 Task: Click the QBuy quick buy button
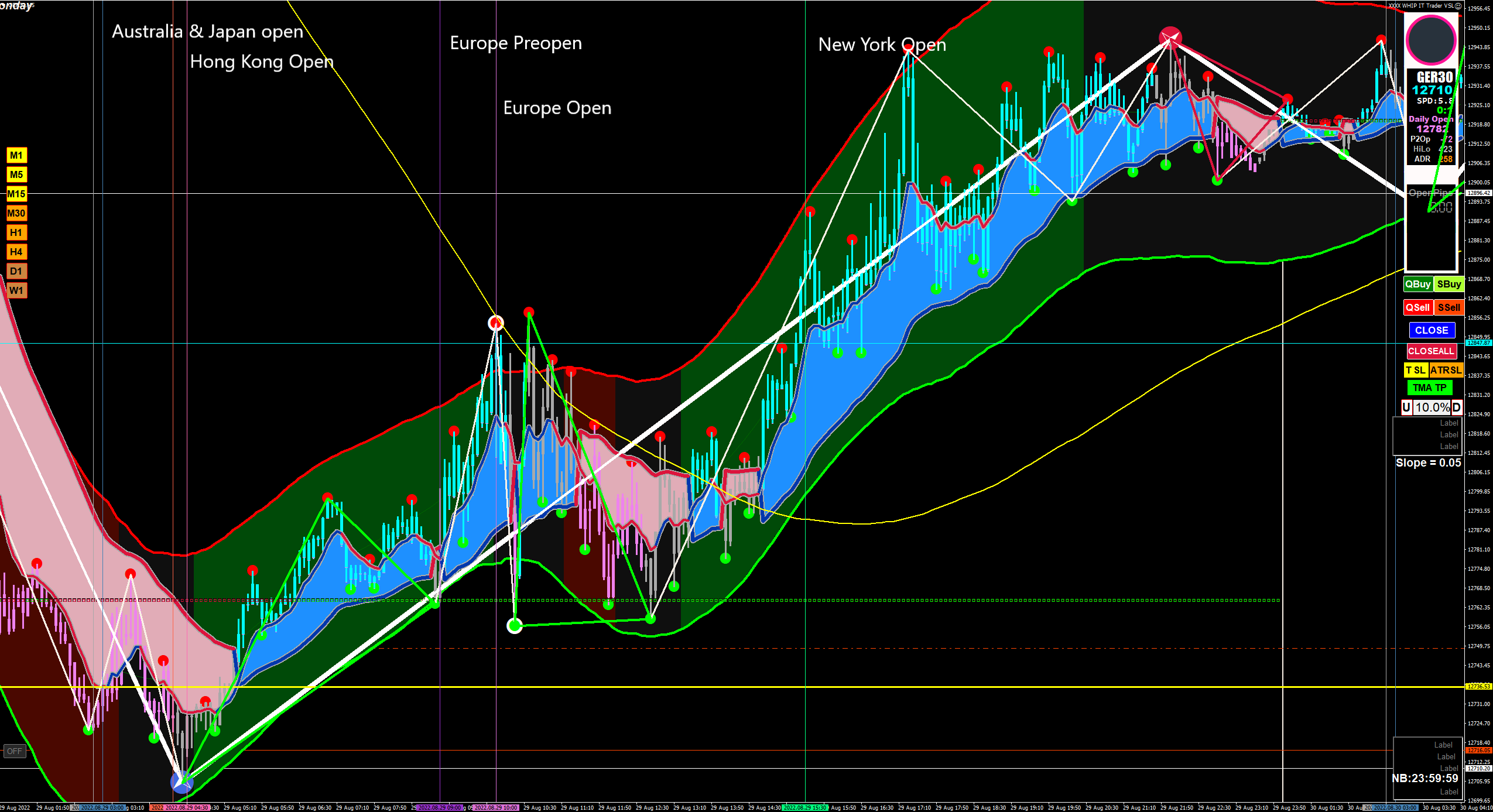coord(1417,284)
